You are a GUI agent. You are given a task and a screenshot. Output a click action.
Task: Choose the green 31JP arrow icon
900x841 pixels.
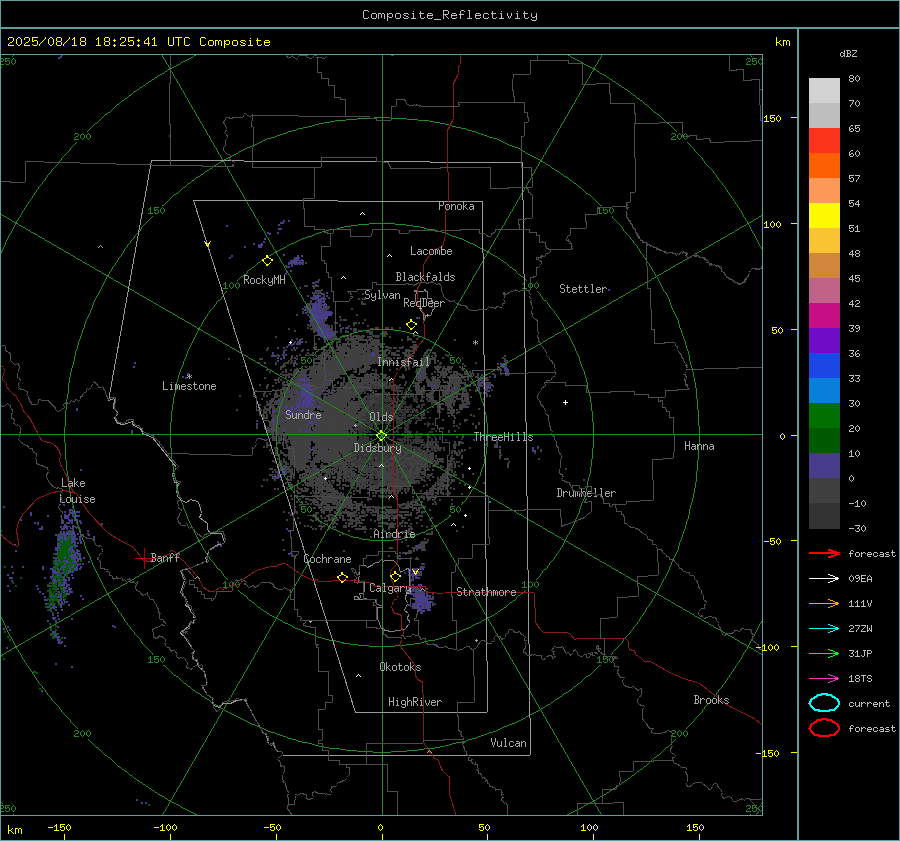824,653
